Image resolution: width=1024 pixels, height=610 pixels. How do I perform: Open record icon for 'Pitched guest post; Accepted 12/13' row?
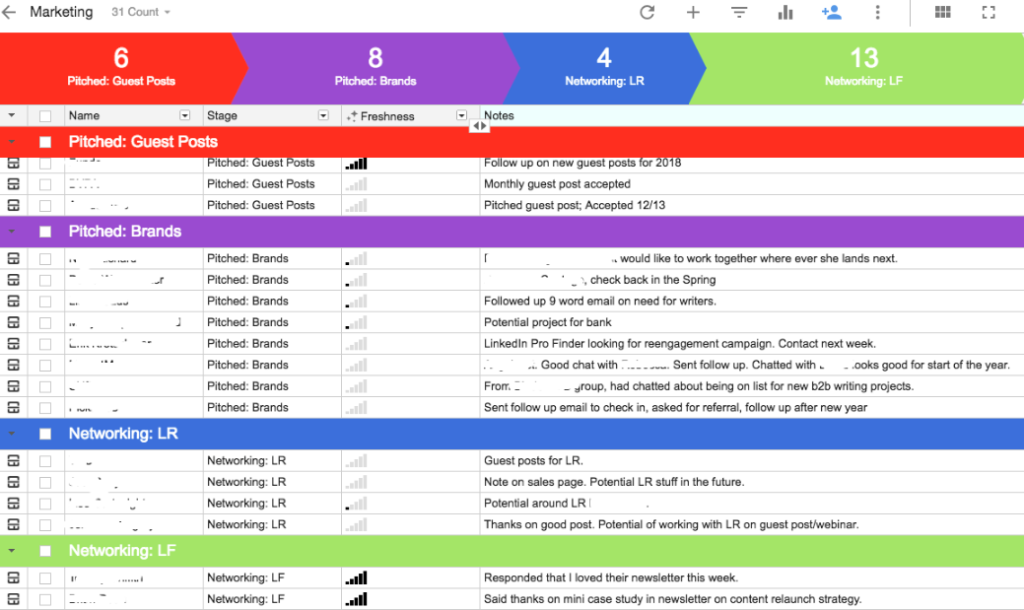tap(13, 205)
